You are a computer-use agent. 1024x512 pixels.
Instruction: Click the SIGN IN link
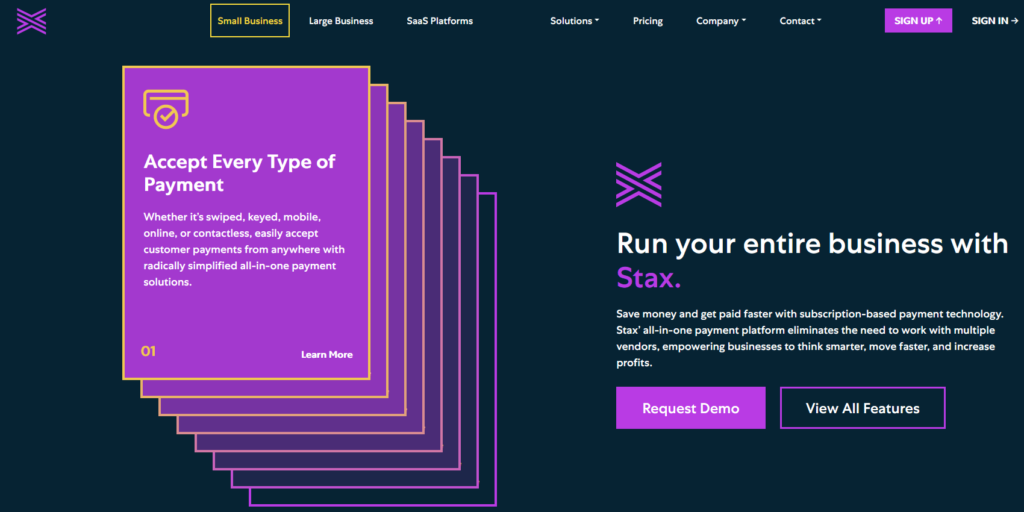[x=995, y=21]
